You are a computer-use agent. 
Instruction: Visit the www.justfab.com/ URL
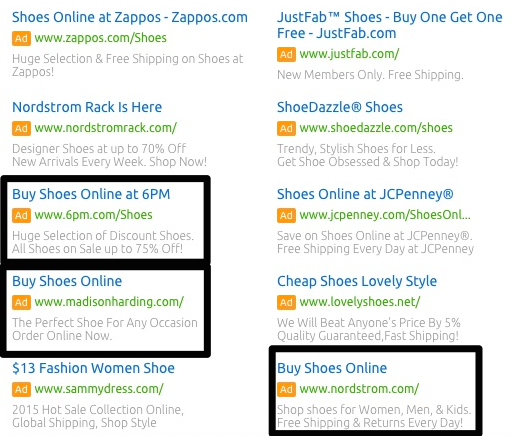349,54
